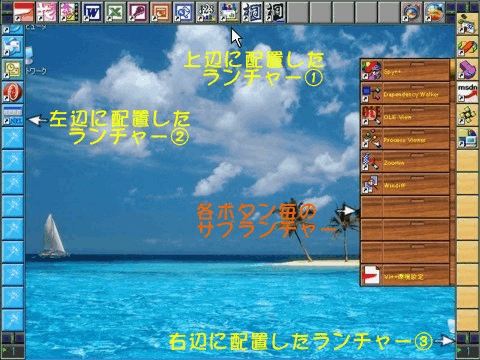The width and height of the screenshot is (480, 360).
Task: Open the msdn shortcut on the right launcher
Action: 467,92
